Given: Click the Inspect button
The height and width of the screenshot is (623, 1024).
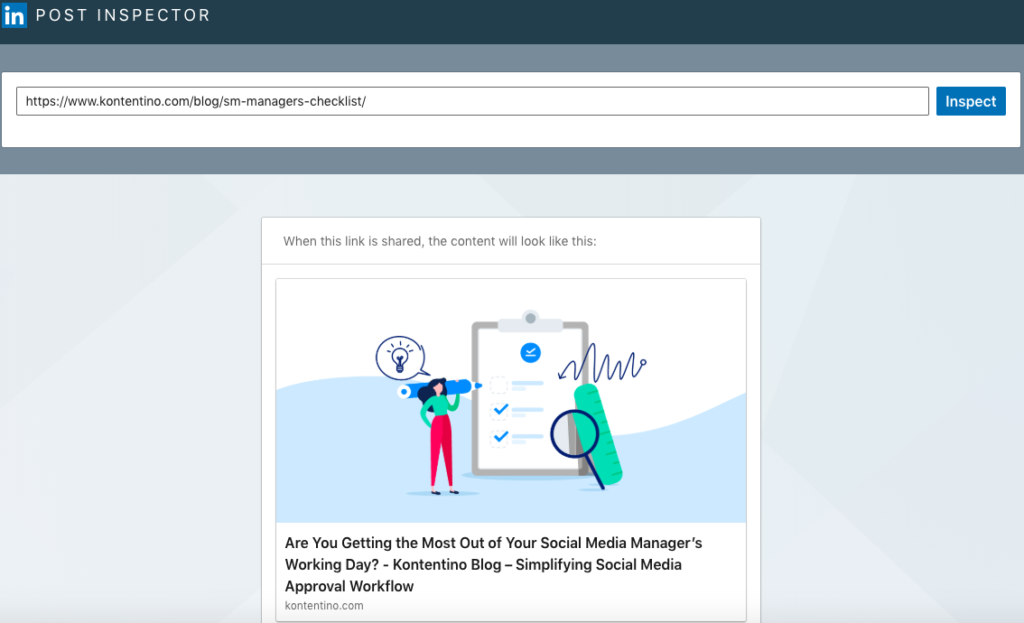Looking at the screenshot, I should tap(970, 101).
